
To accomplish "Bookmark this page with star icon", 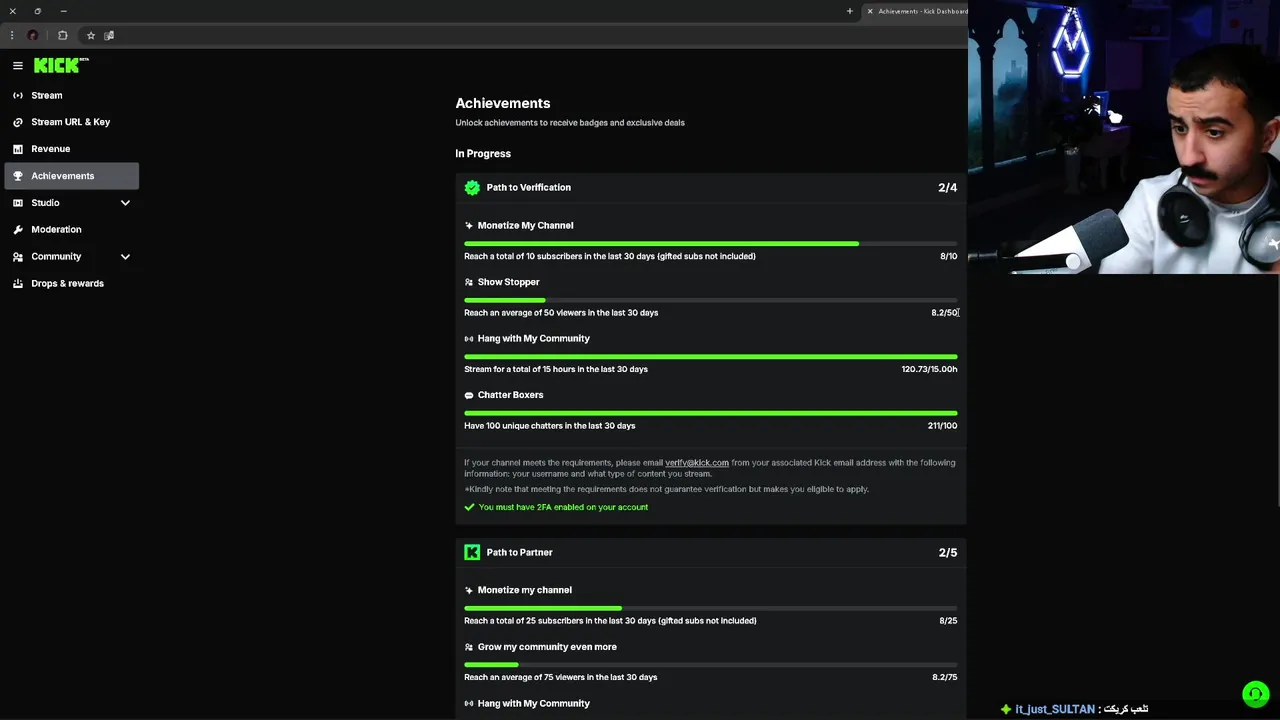I will 91,36.
